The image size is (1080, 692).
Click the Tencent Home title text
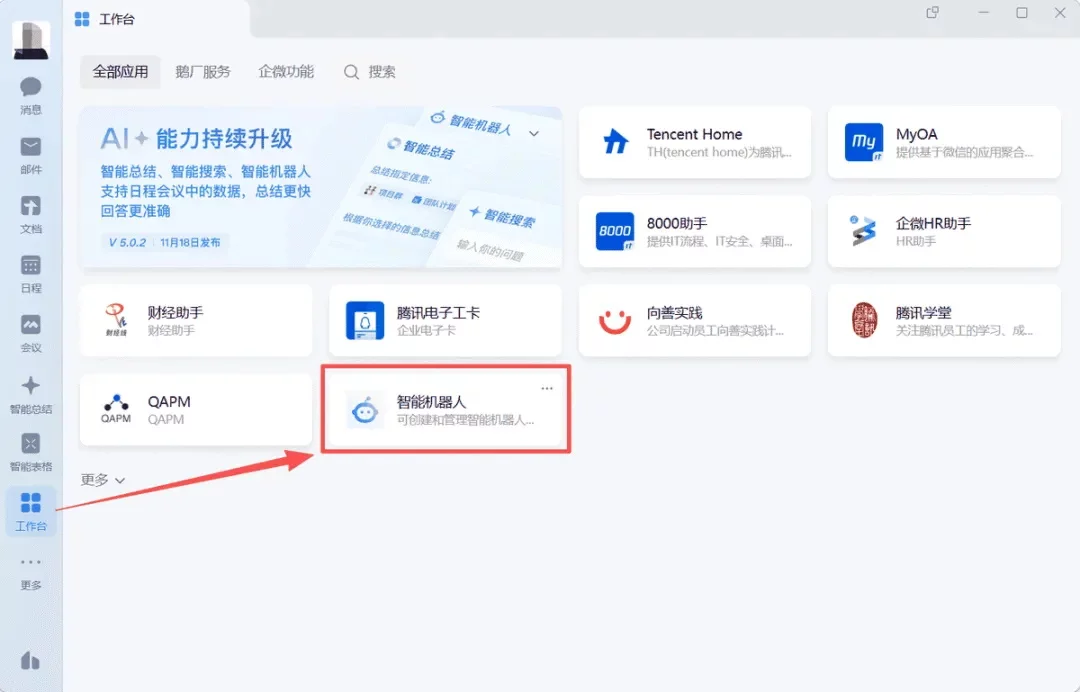pos(694,134)
